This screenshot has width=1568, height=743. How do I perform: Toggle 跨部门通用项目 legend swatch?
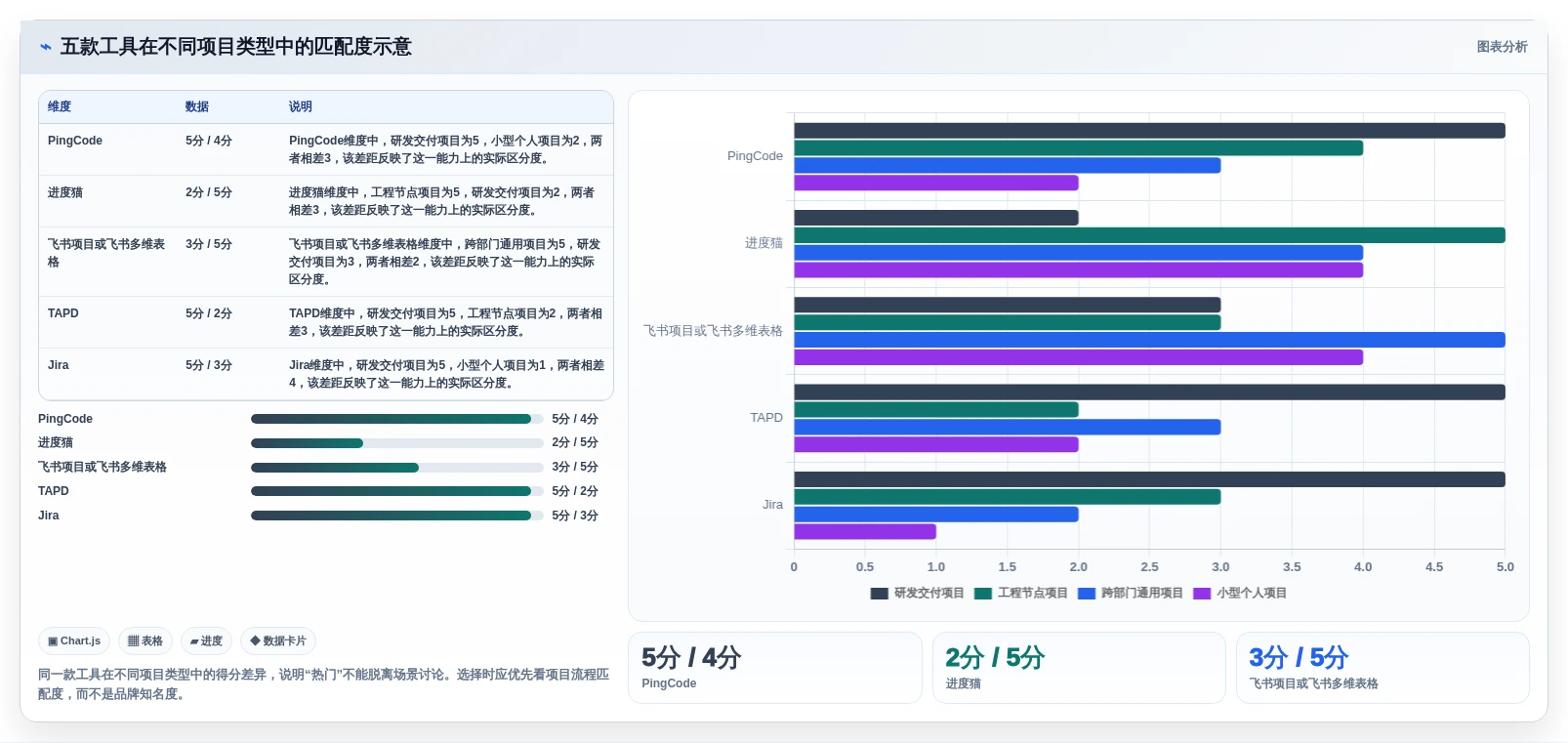pos(1087,594)
